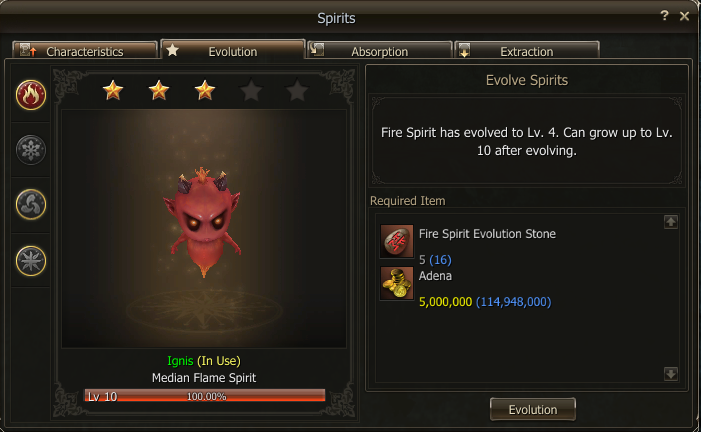
Task: Click the Adena gold coins icon
Action: coord(397,283)
